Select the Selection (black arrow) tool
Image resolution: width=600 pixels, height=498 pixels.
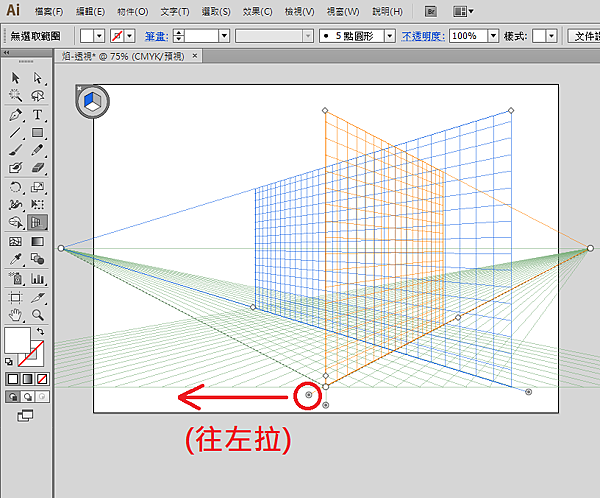15,78
